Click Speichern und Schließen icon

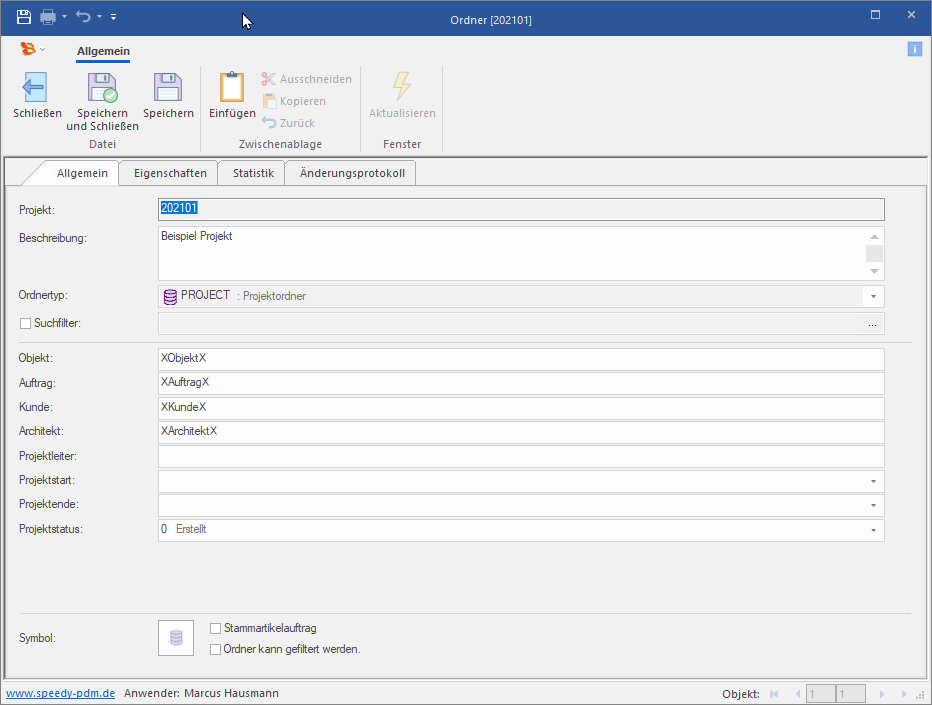(102, 88)
